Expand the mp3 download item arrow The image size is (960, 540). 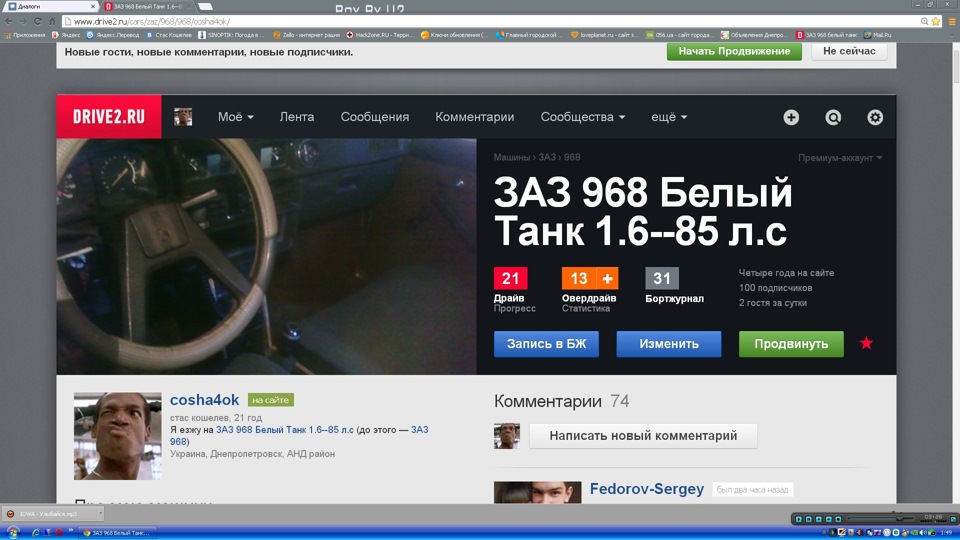(100, 514)
